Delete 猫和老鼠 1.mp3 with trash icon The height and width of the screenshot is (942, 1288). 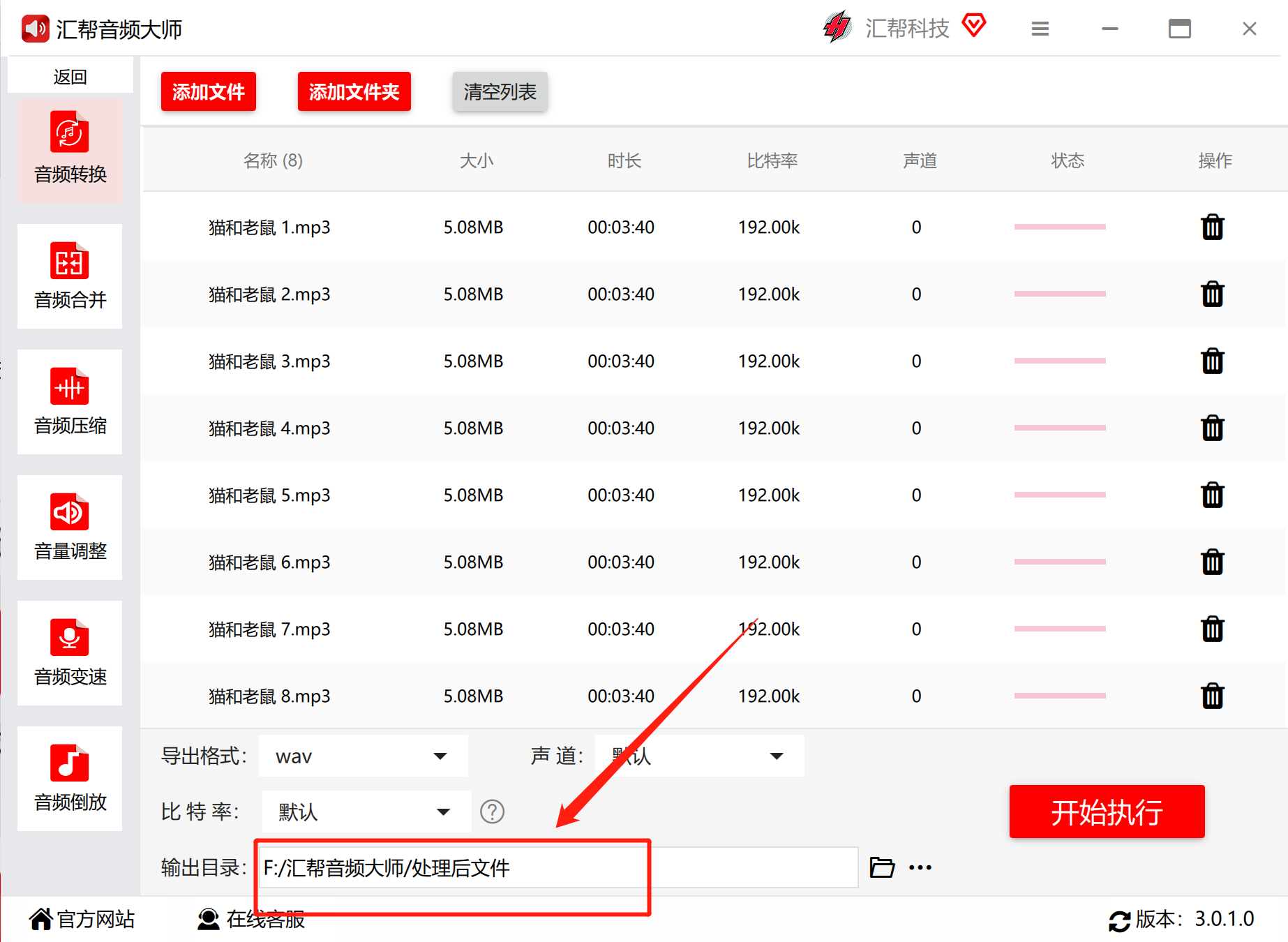(x=1213, y=227)
